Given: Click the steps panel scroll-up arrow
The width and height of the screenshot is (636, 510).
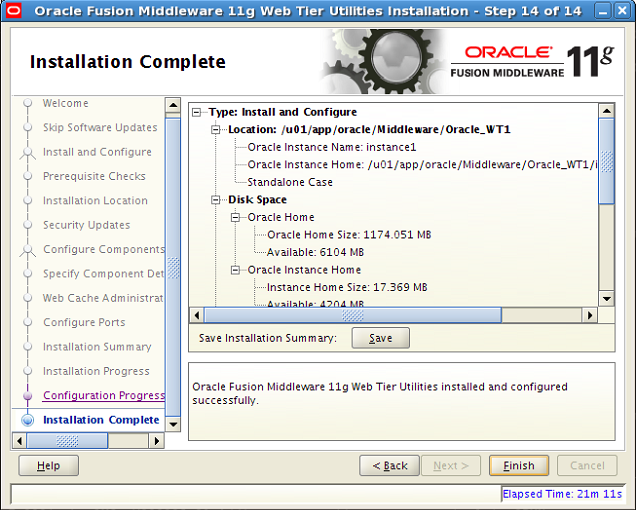Looking at the screenshot, I should [x=173, y=105].
